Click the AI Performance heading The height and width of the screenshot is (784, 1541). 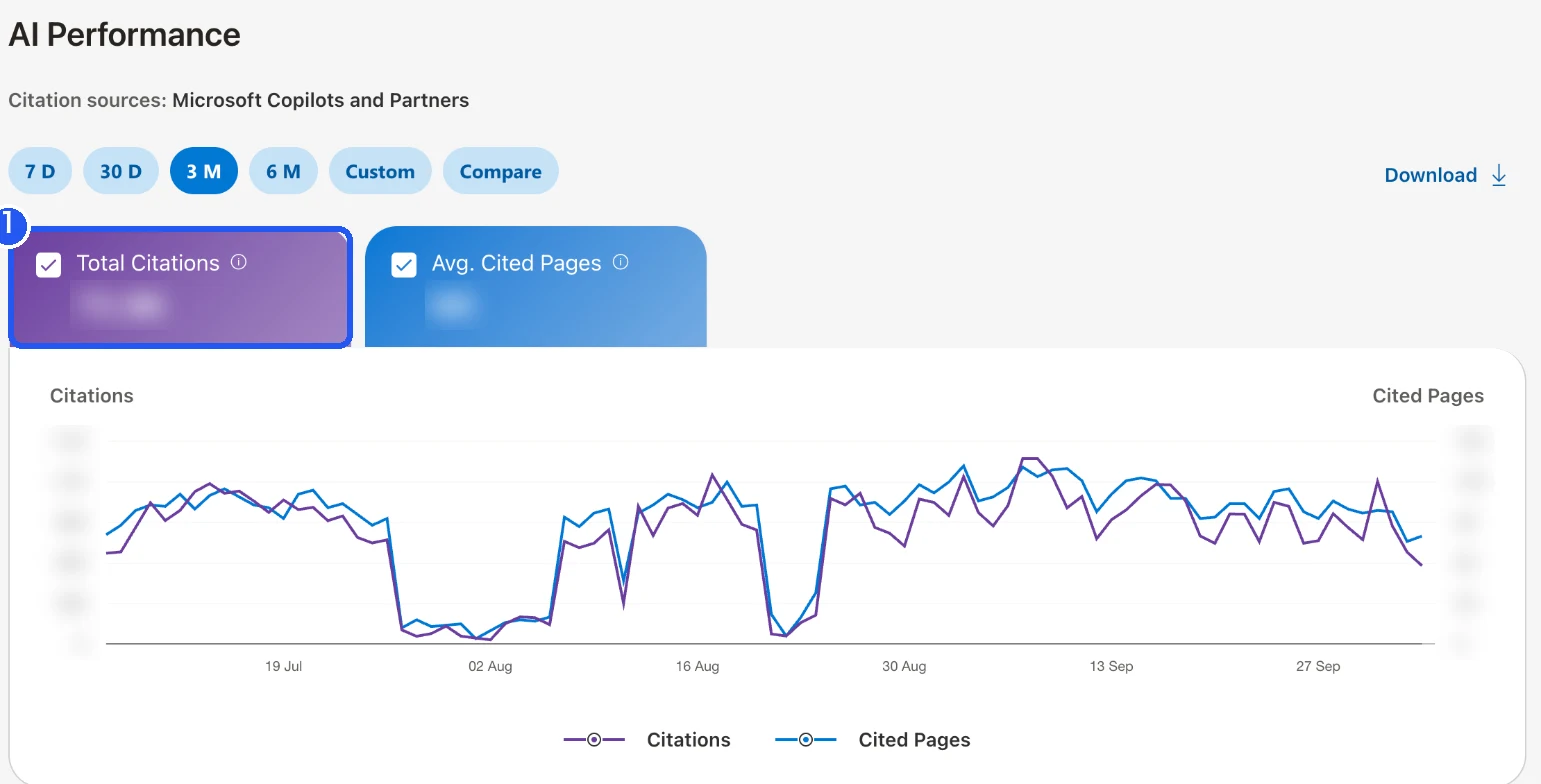click(x=125, y=35)
